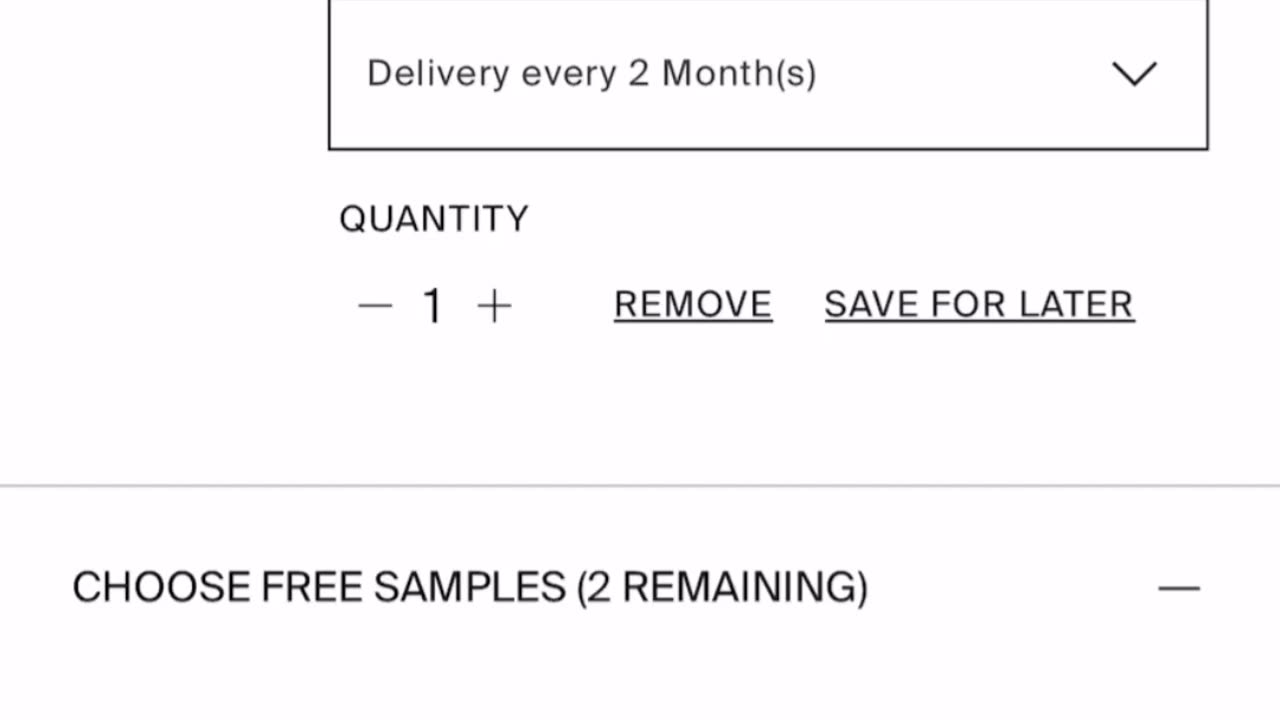
Task: Open the delivery frequency dropdown
Action: click(x=768, y=74)
